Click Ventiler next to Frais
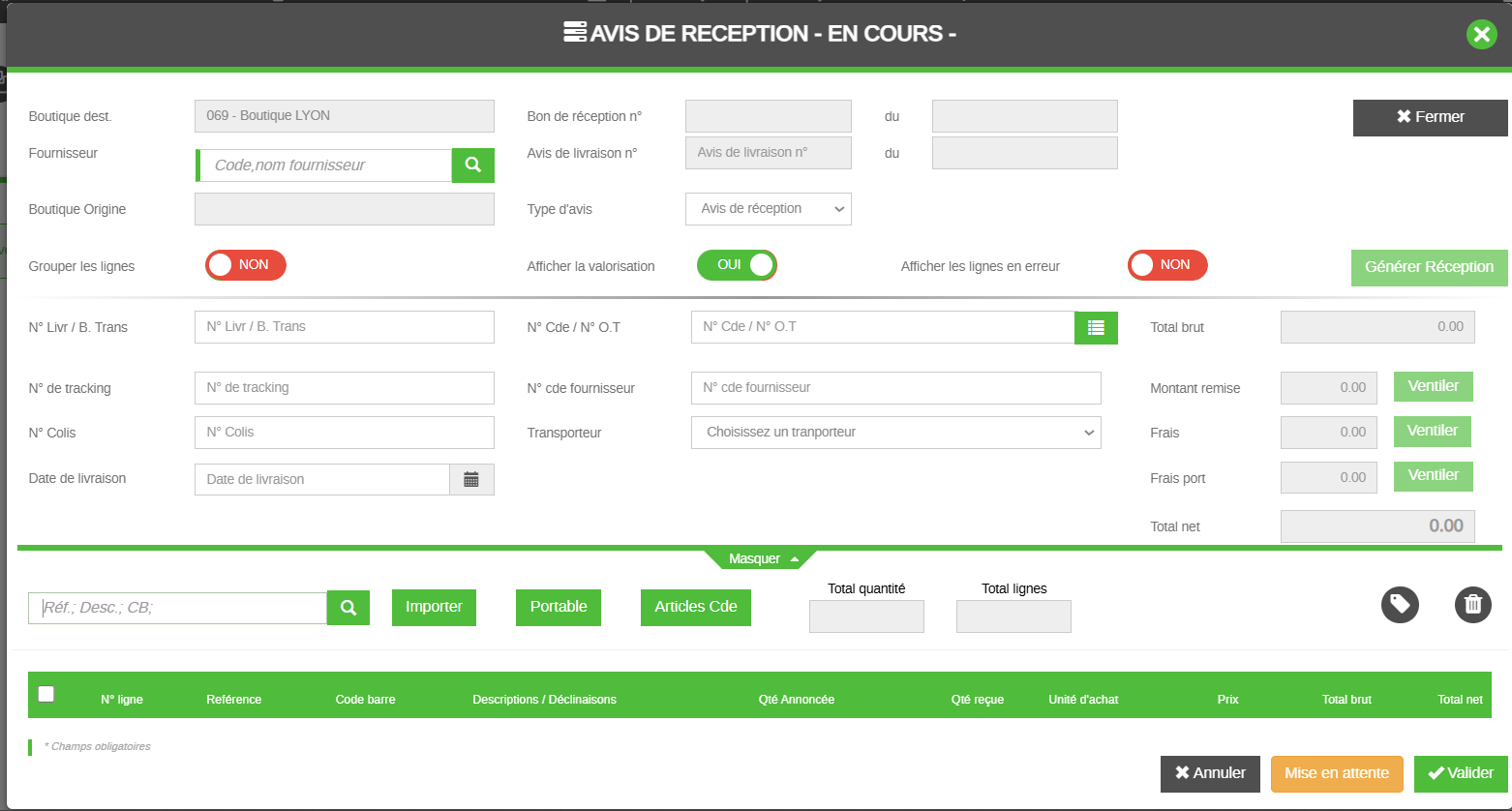 [1432, 431]
